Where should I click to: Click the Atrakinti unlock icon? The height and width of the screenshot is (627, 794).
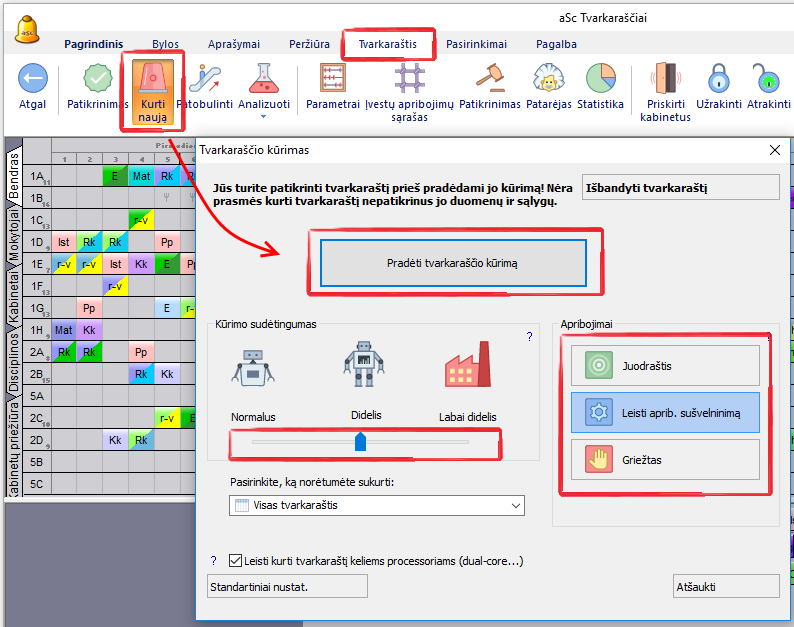767,78
